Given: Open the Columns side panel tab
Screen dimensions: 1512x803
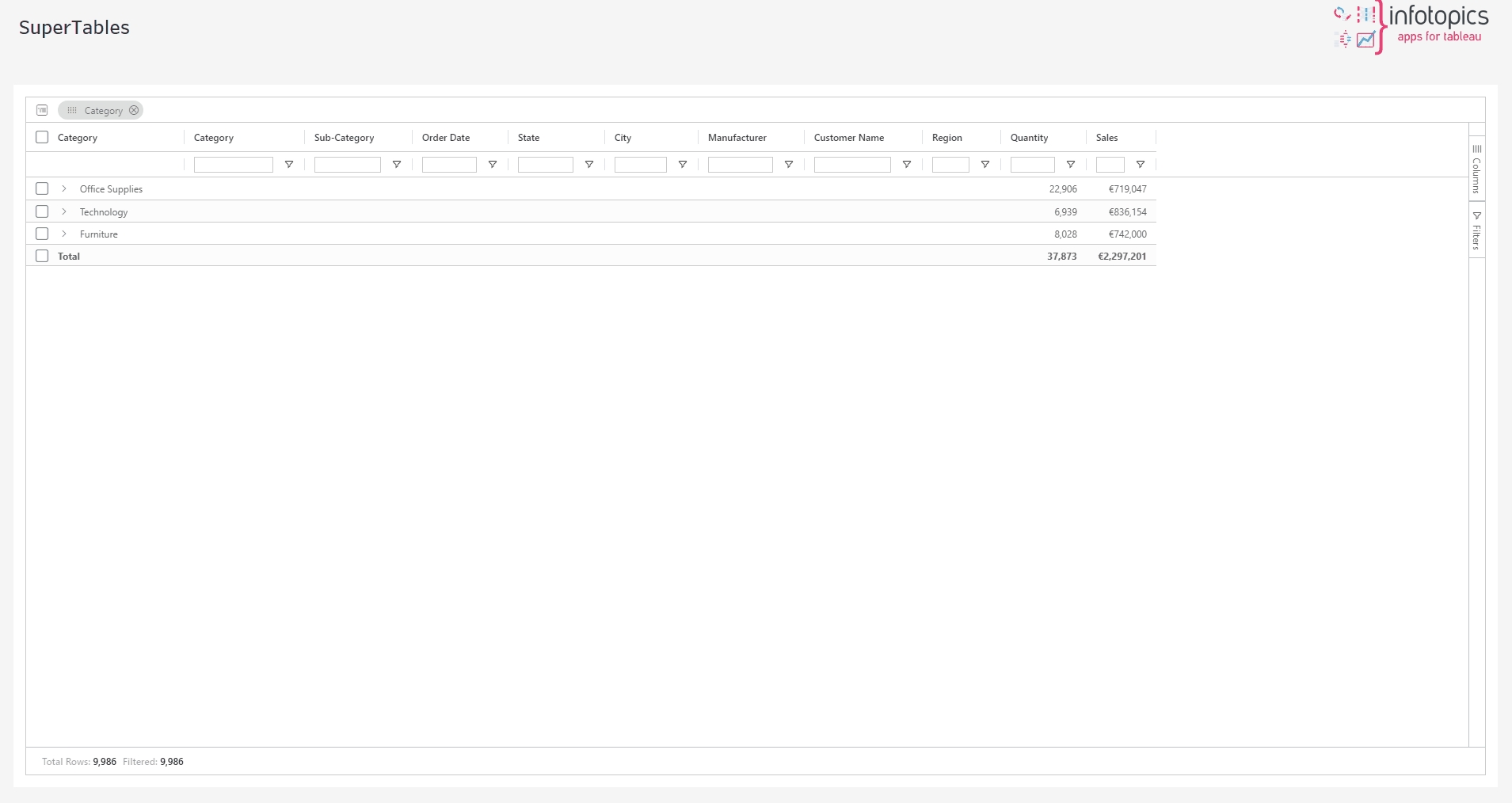Looking at the screenshot, I should (x=1476, y=169).
